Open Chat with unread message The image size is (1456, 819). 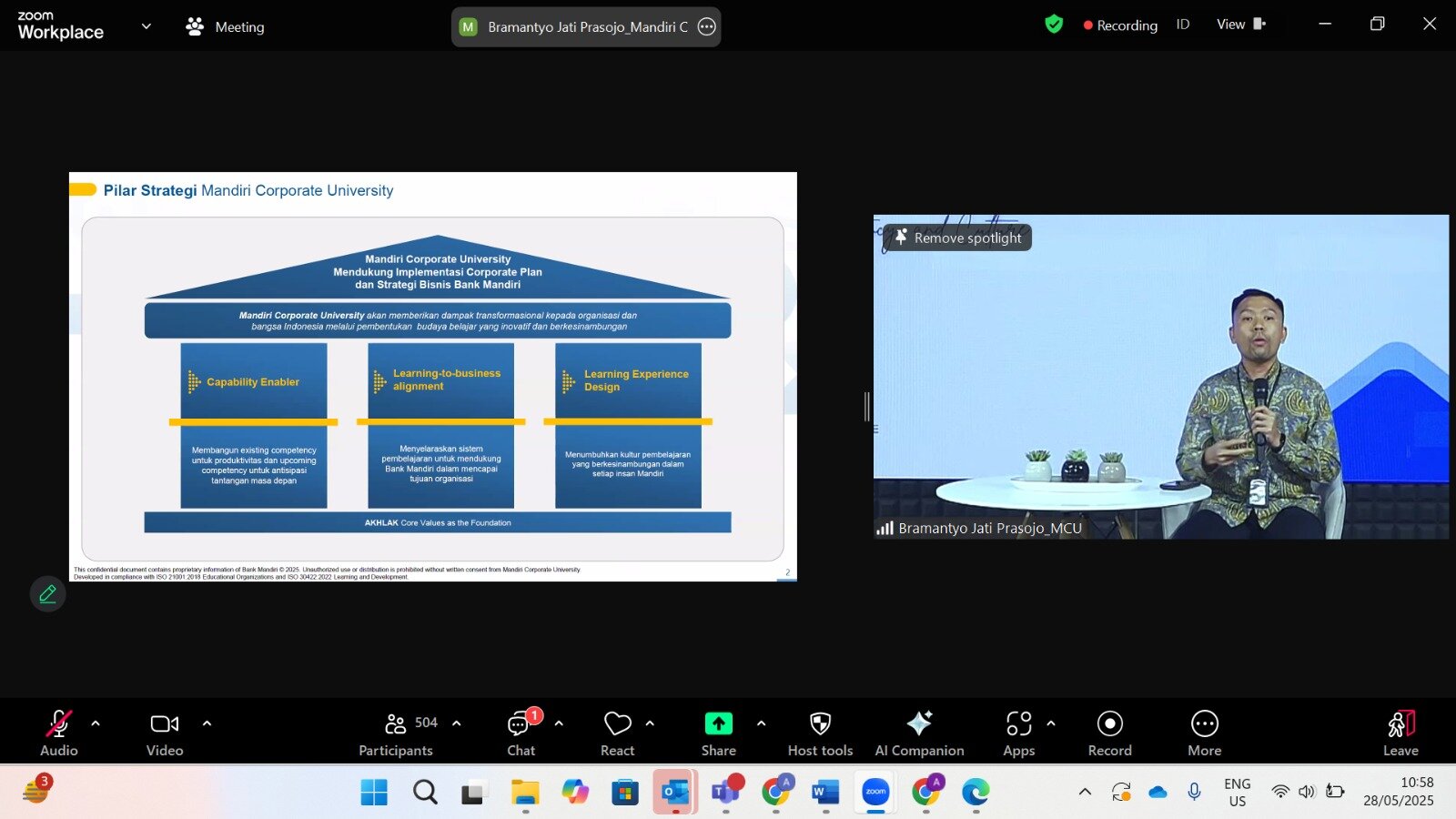pyautogui.click(x=521, y=733)
